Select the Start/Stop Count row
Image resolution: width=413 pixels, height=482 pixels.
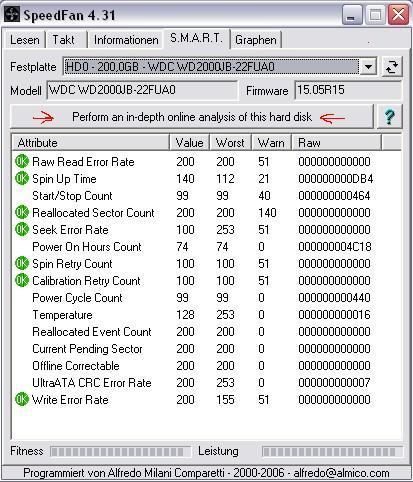[x=206, y=196]
